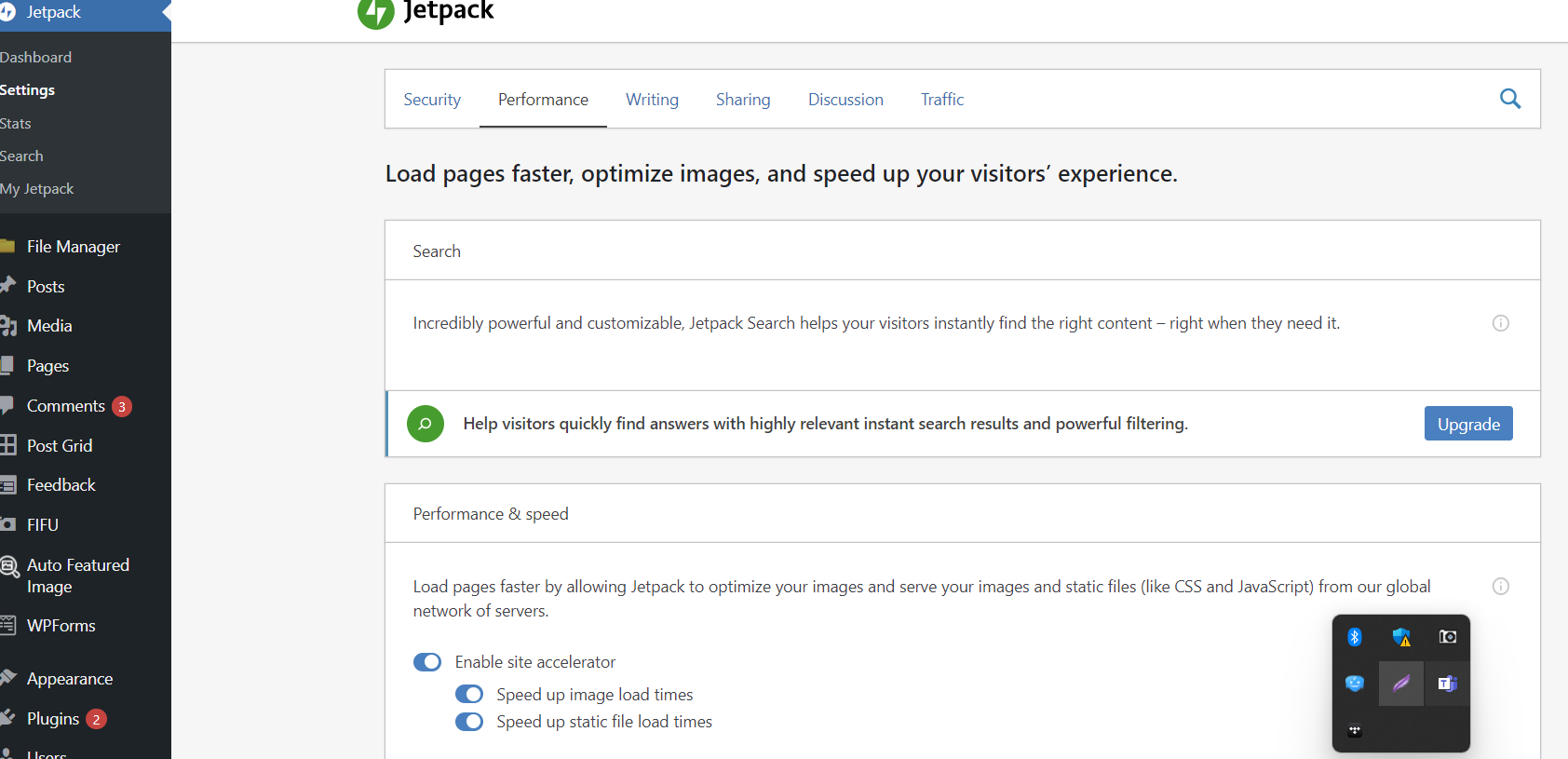Image resolution: width=1568 pixels, height=759 pixels.
Task: Open Microsoft Teams from the tray
Action: (1448, 684)
